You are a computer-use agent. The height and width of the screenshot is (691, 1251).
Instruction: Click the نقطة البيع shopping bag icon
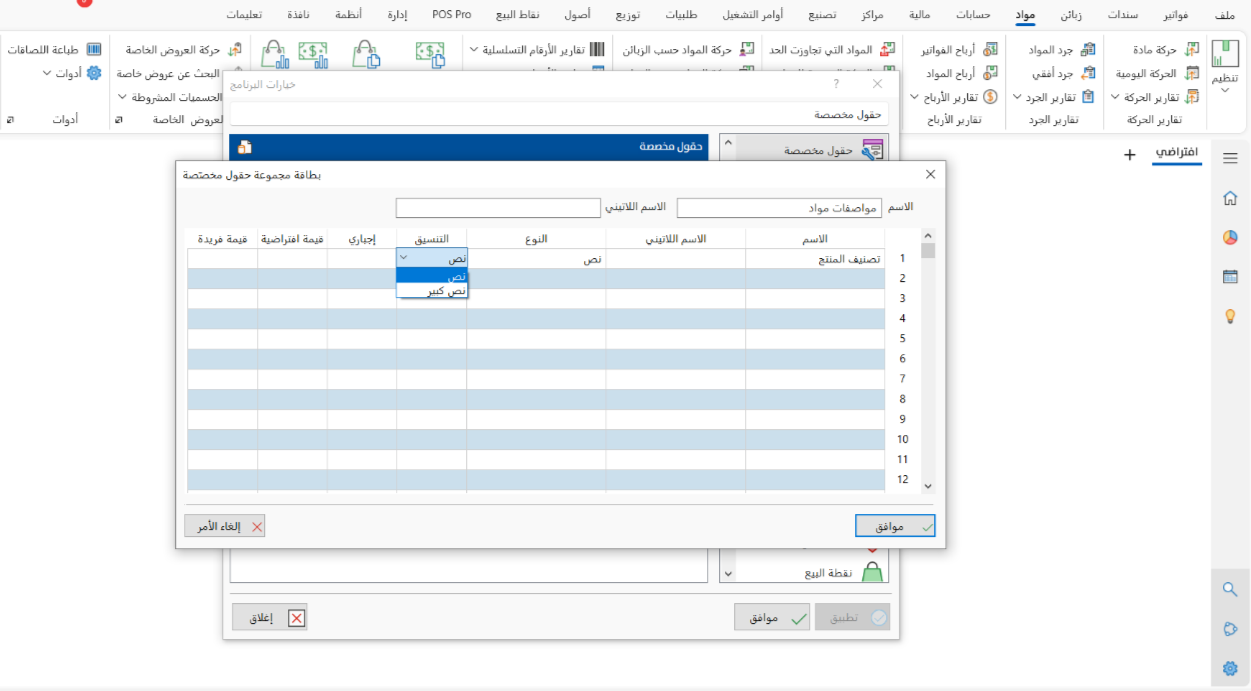click(x=873, y=572)
